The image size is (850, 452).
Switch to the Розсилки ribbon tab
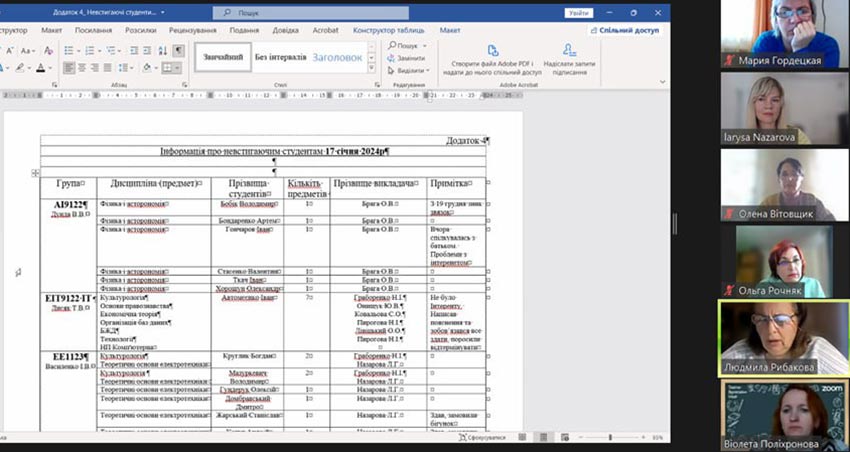pos(139,30)
